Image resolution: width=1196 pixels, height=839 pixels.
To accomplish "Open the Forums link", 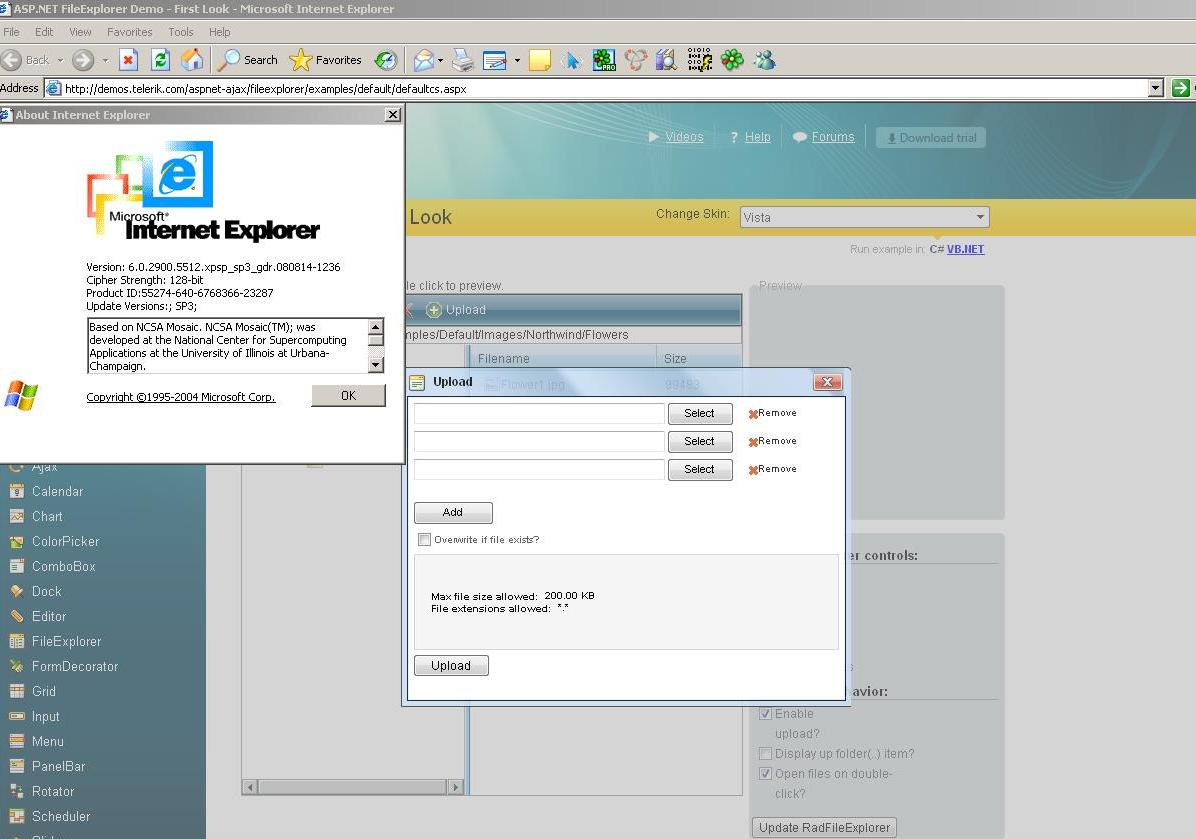I will pyautogui.click(x=833, y=137).
